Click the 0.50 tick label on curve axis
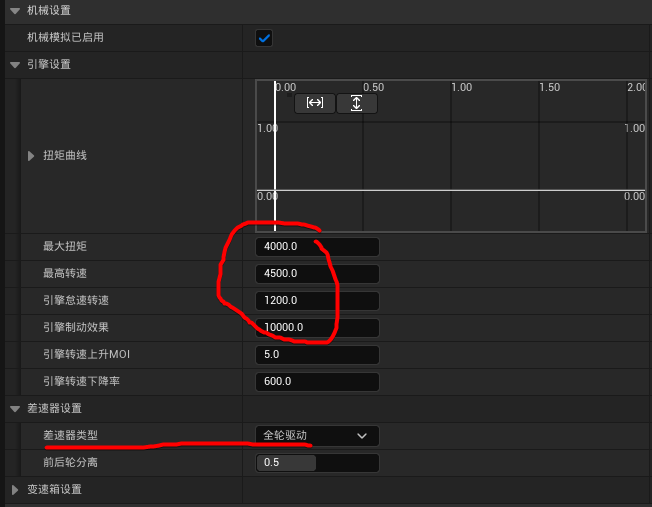The width and height of the screenshot is (652, 507). (373, 87)
